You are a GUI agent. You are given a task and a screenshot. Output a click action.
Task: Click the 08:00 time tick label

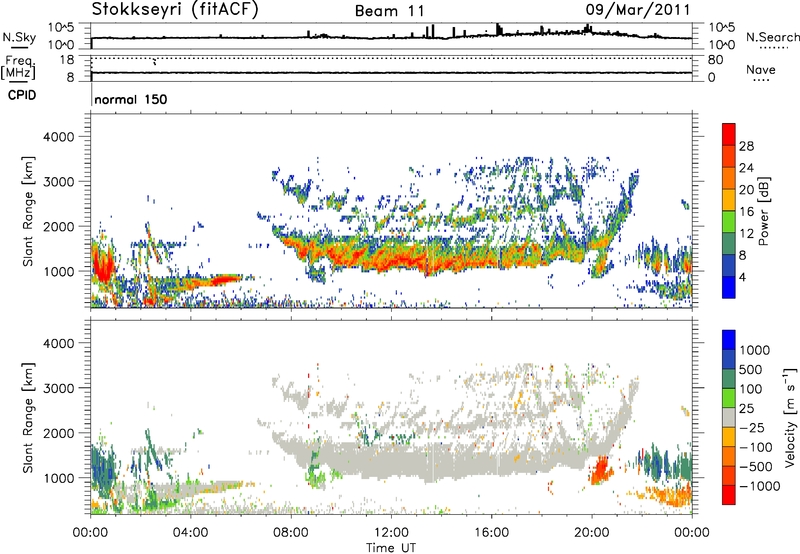pos(291,533)
